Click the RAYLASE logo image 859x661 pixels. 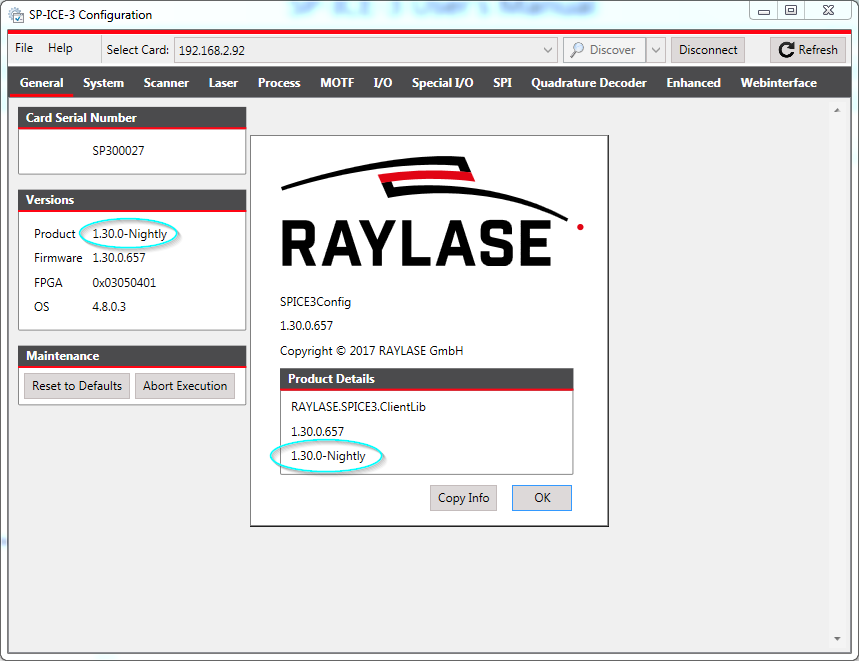(x=432, y=212)
